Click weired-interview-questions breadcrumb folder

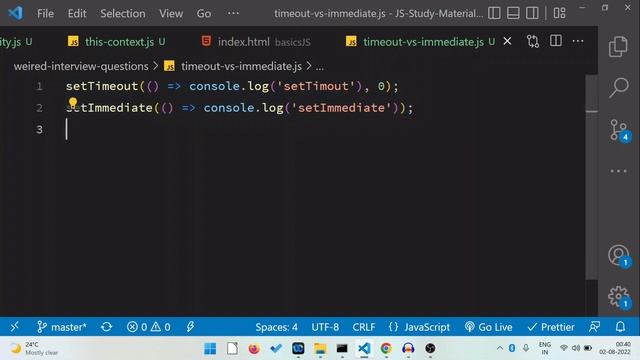(x=81, y=66)
